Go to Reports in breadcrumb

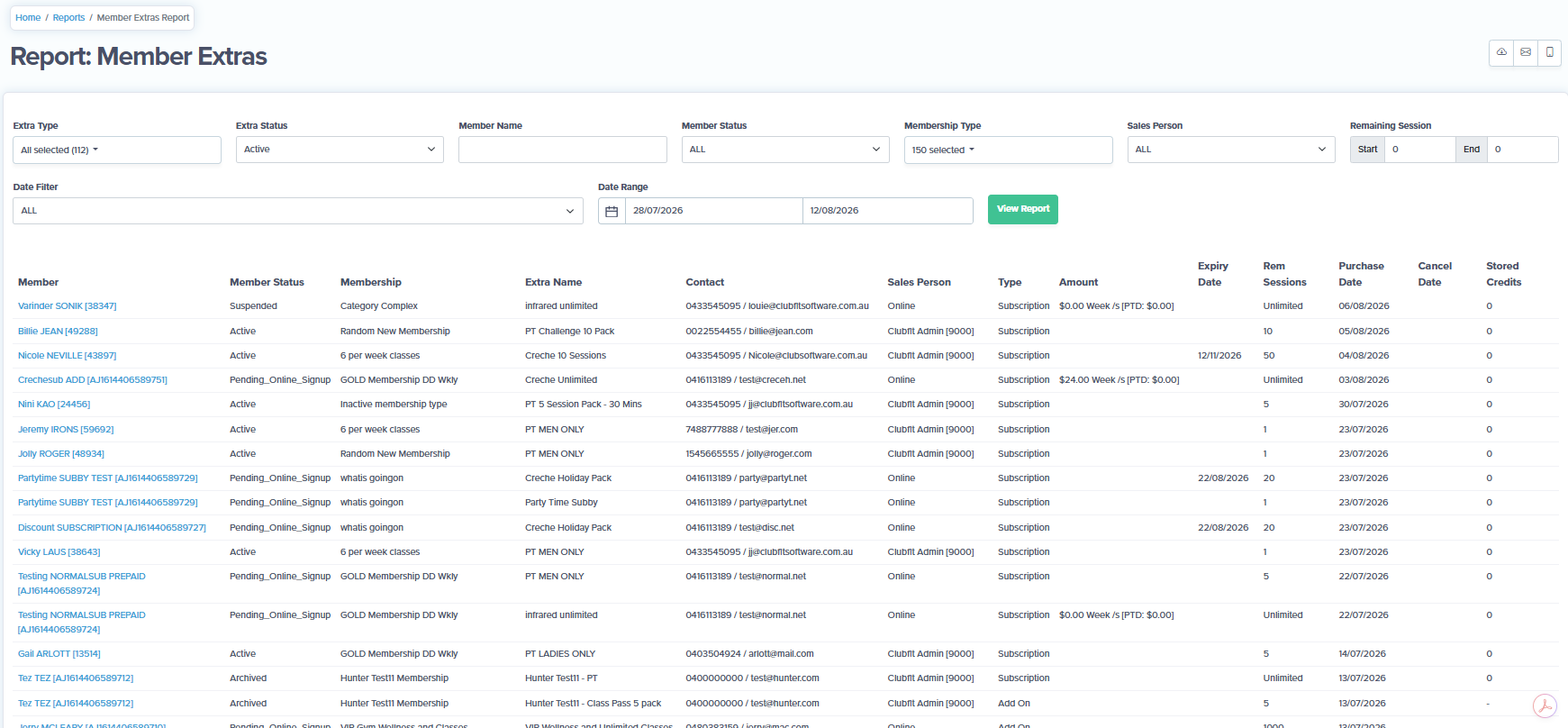tap(68, 18)
